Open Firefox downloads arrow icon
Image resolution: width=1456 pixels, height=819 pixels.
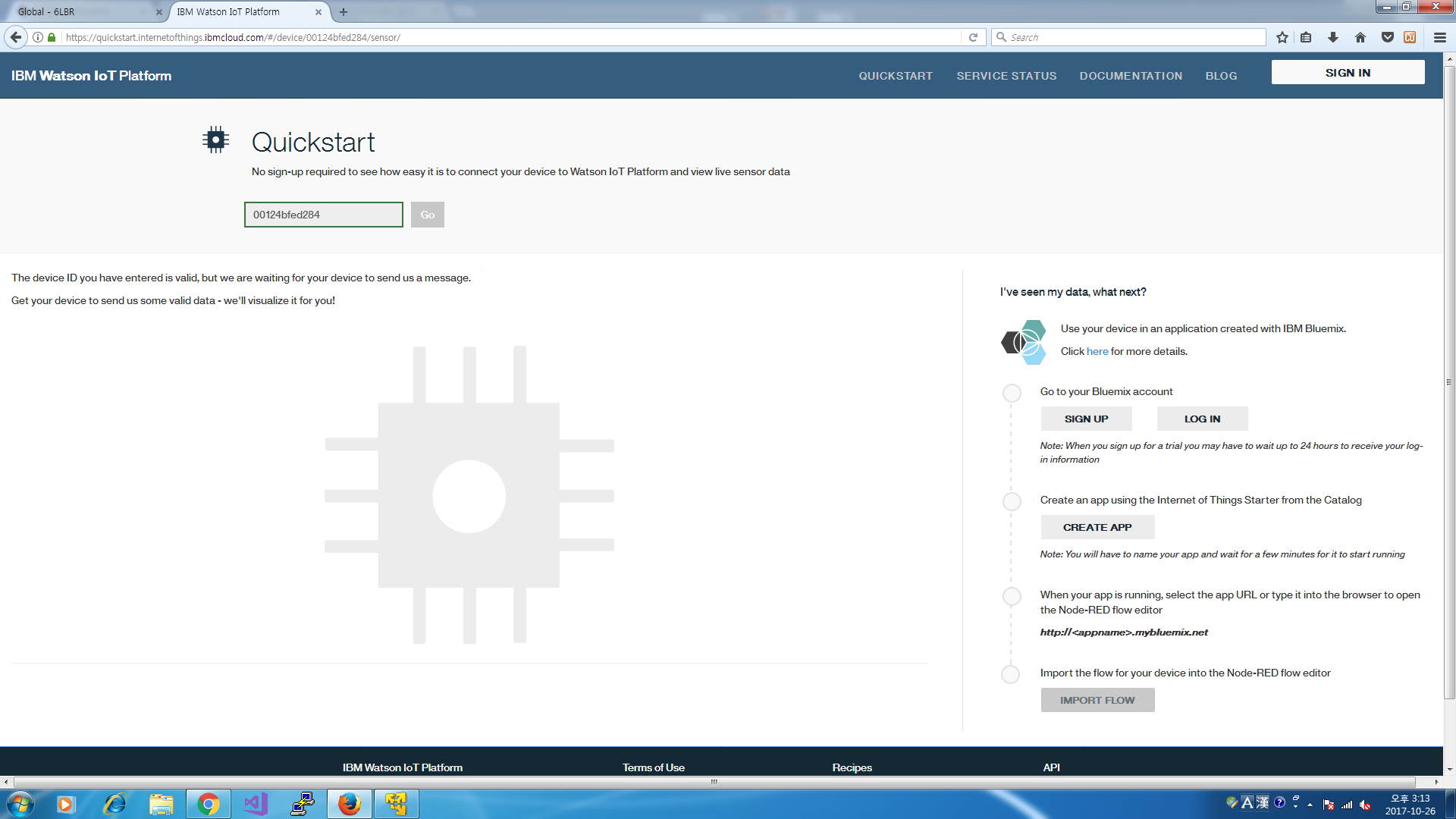pyautogui.click(x=1332, y=37)
